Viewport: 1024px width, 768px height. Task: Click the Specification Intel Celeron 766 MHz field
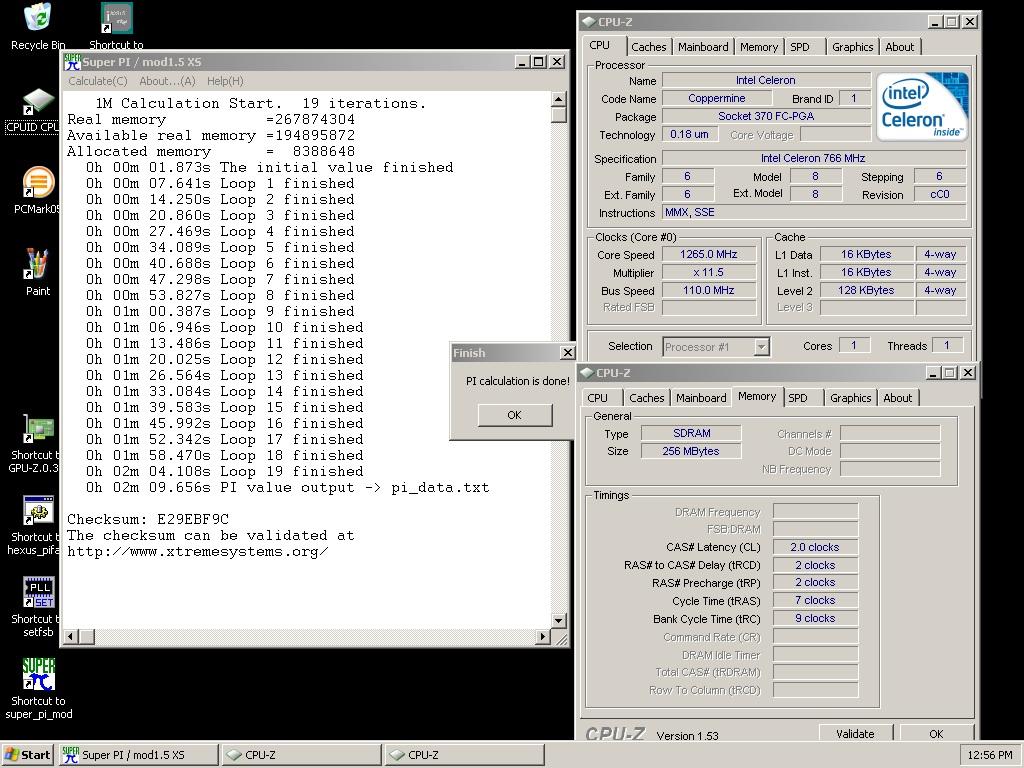point(813,158)
